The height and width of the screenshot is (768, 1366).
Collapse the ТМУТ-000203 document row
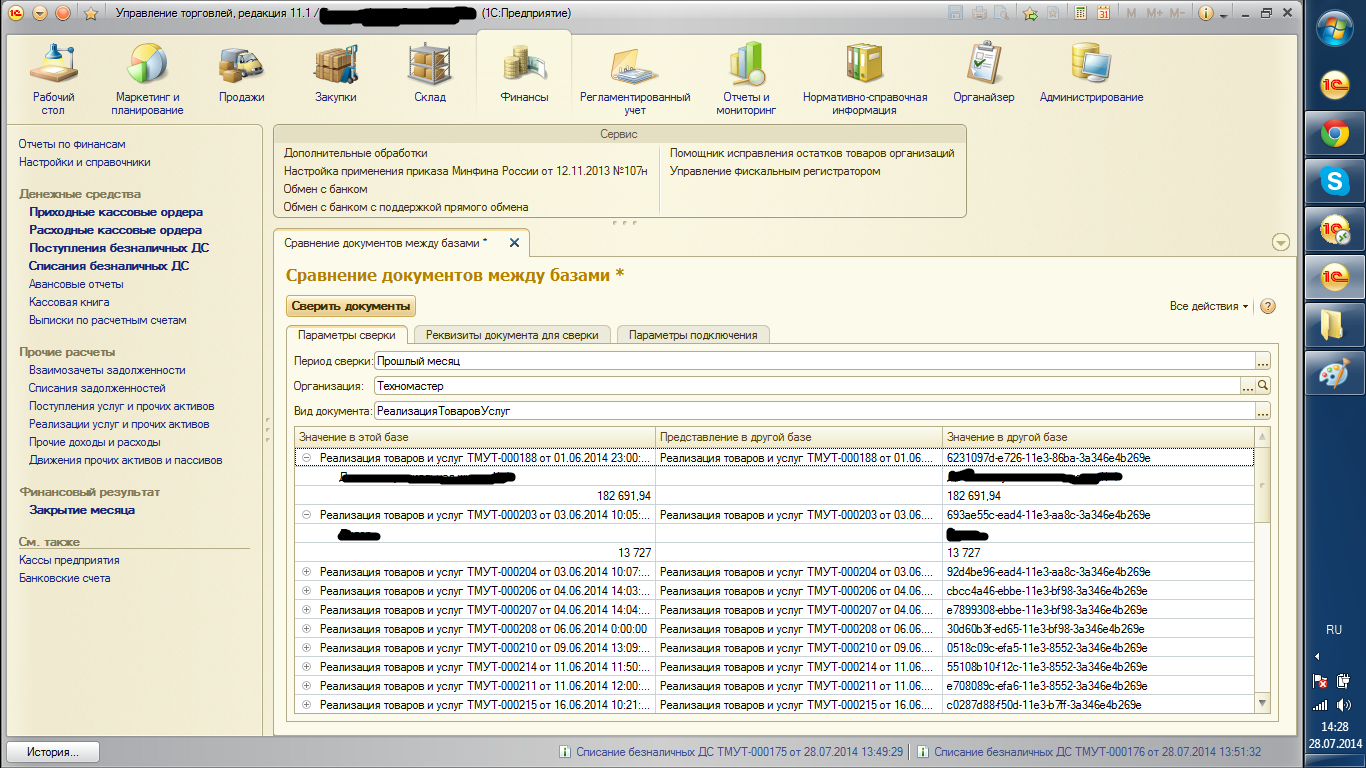coord(307,515)
